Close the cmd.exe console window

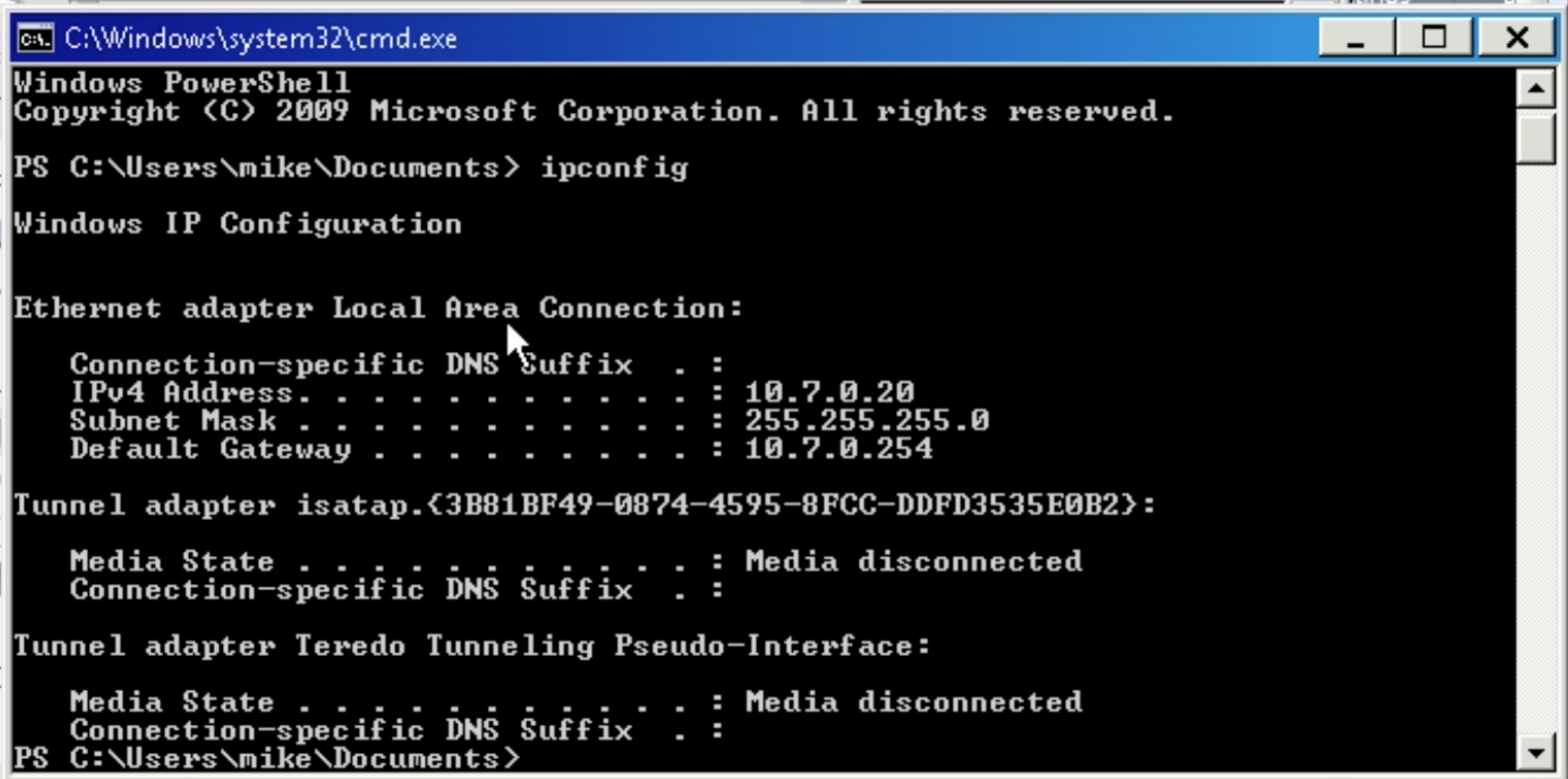pos(1516,38)
